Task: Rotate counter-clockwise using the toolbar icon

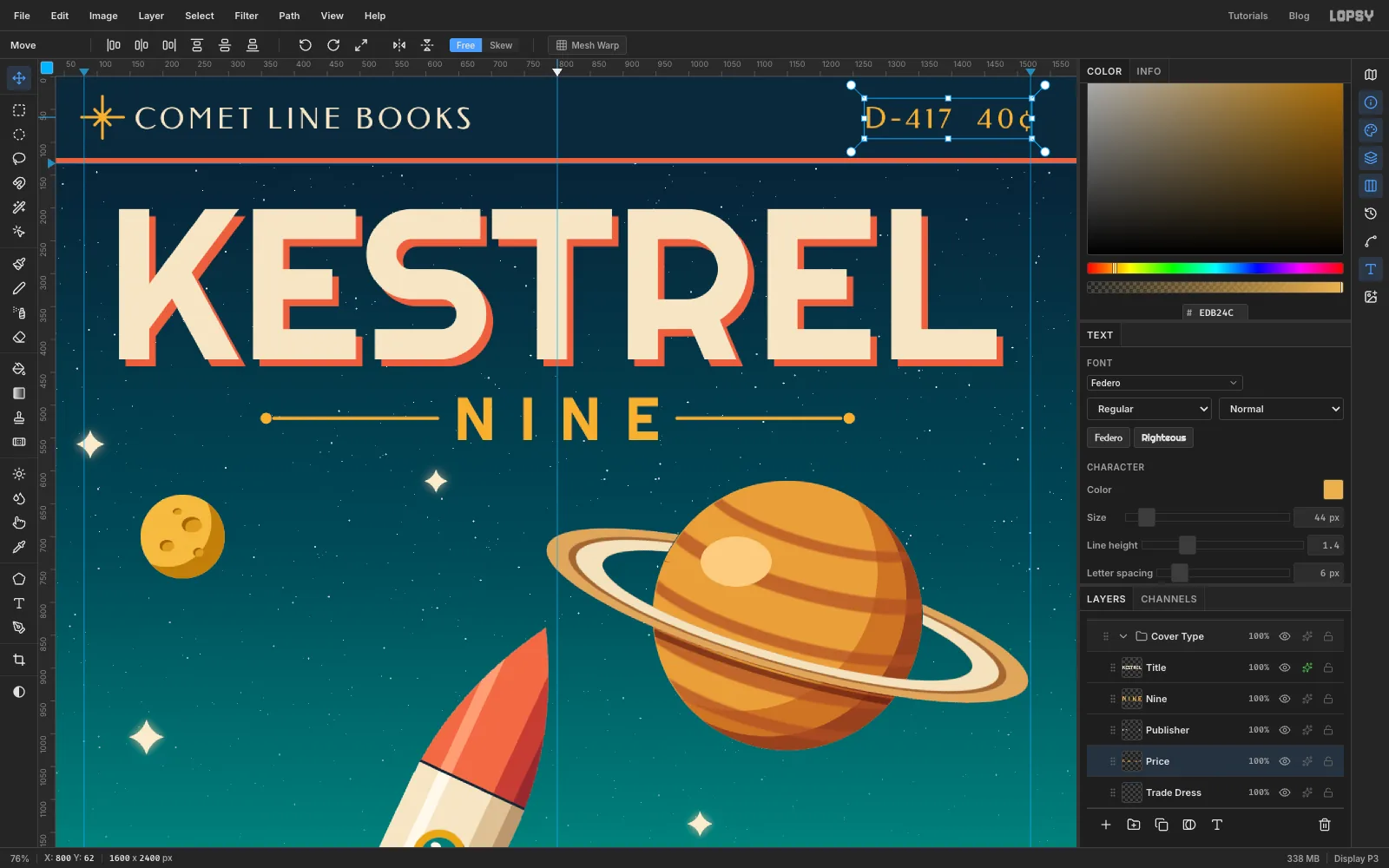Action: (305, 45)
